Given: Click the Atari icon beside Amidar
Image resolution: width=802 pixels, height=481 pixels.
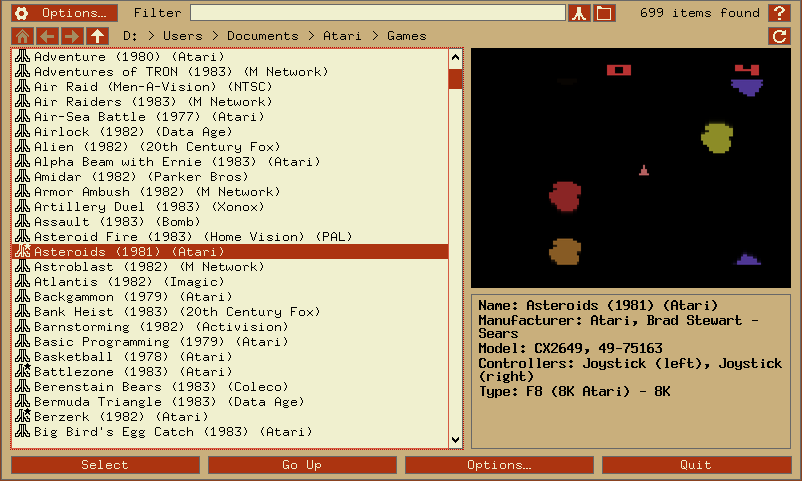Looking at the screenshot, I should click(23, 177).
